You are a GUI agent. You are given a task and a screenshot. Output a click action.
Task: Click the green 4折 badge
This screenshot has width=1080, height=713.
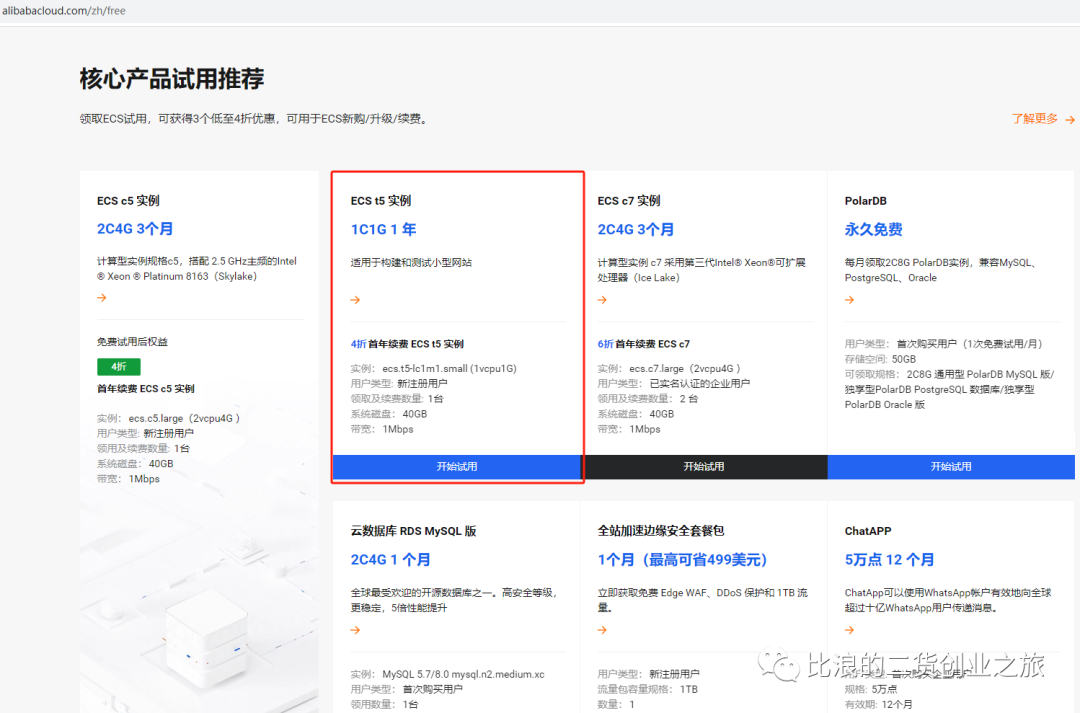tap(118, 366)
